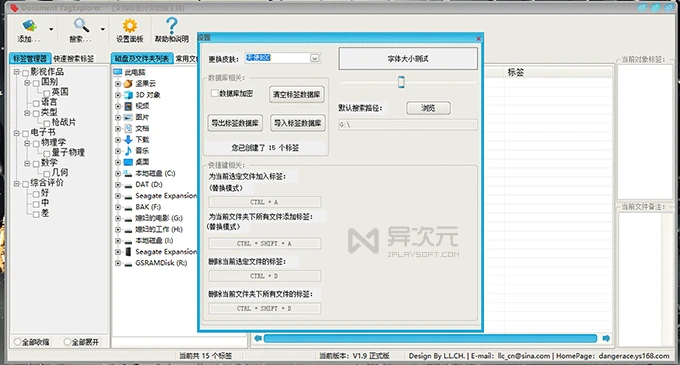Select the BAK (F:) drive icon
This screenshot has height=365, width=680.
[128, 208]
